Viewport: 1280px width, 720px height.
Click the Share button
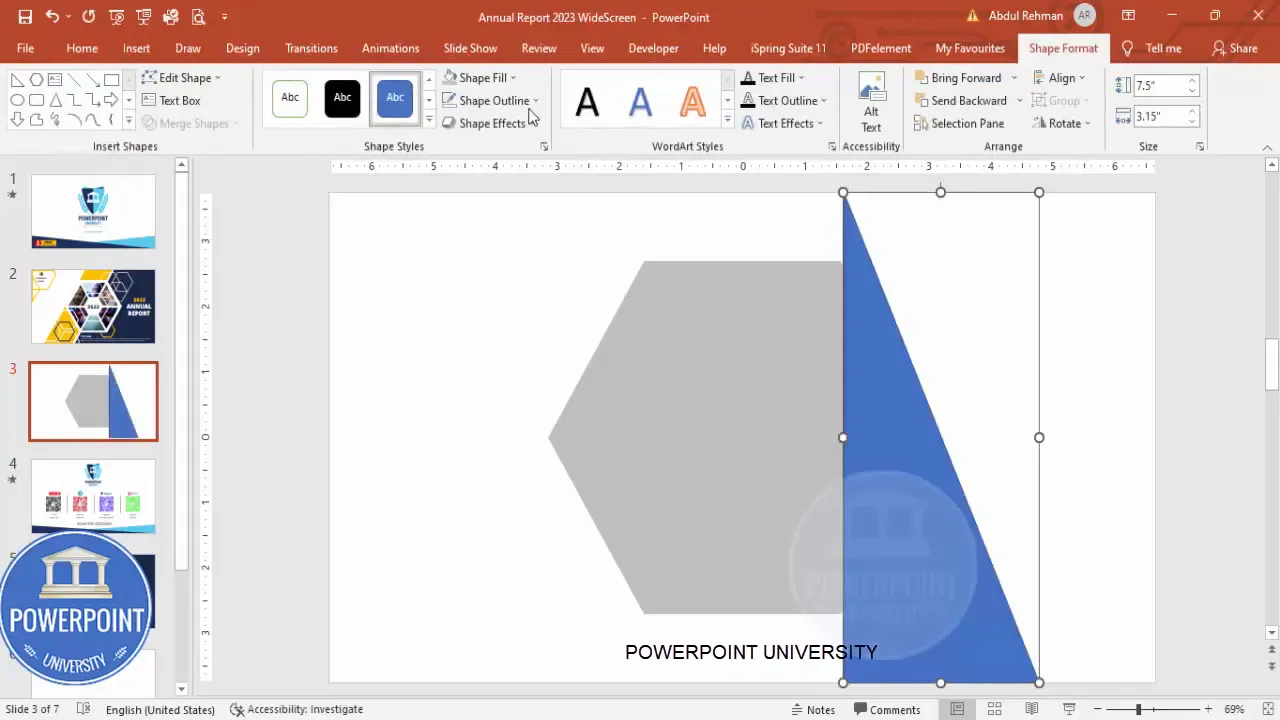pyautogui.click(x=1234, y=48)
